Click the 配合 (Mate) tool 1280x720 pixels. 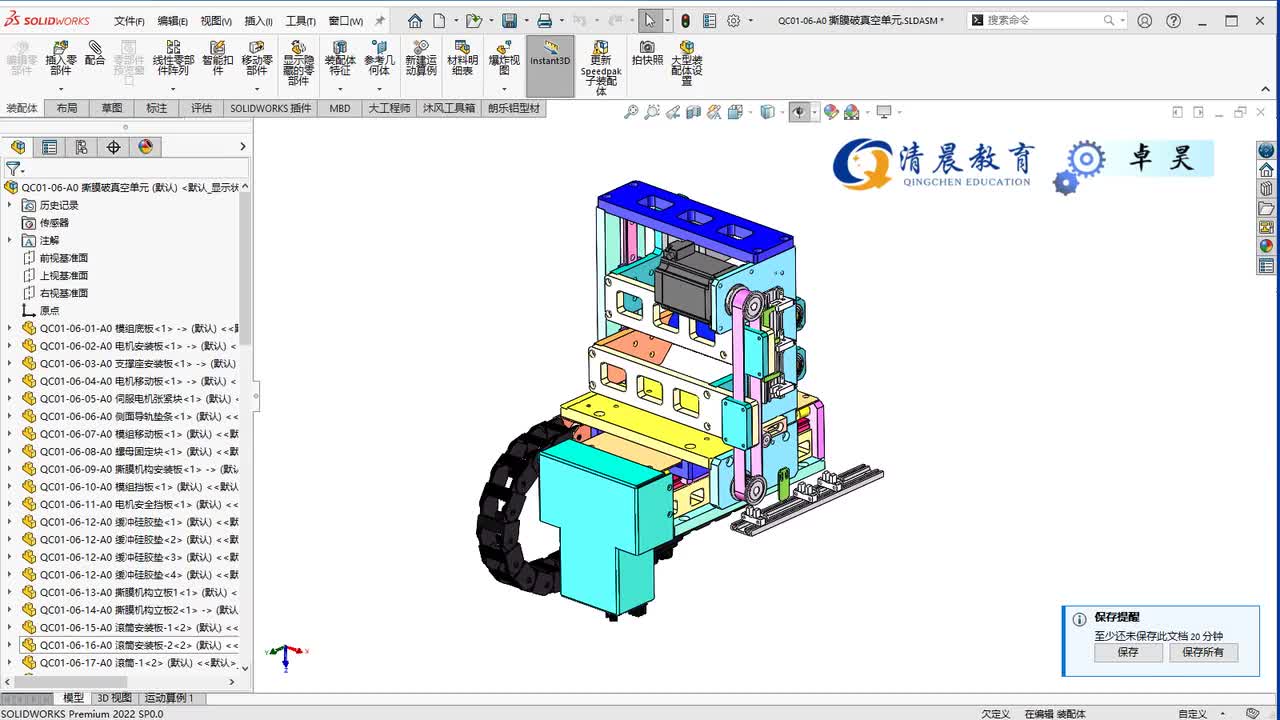(x=95, y=53)
